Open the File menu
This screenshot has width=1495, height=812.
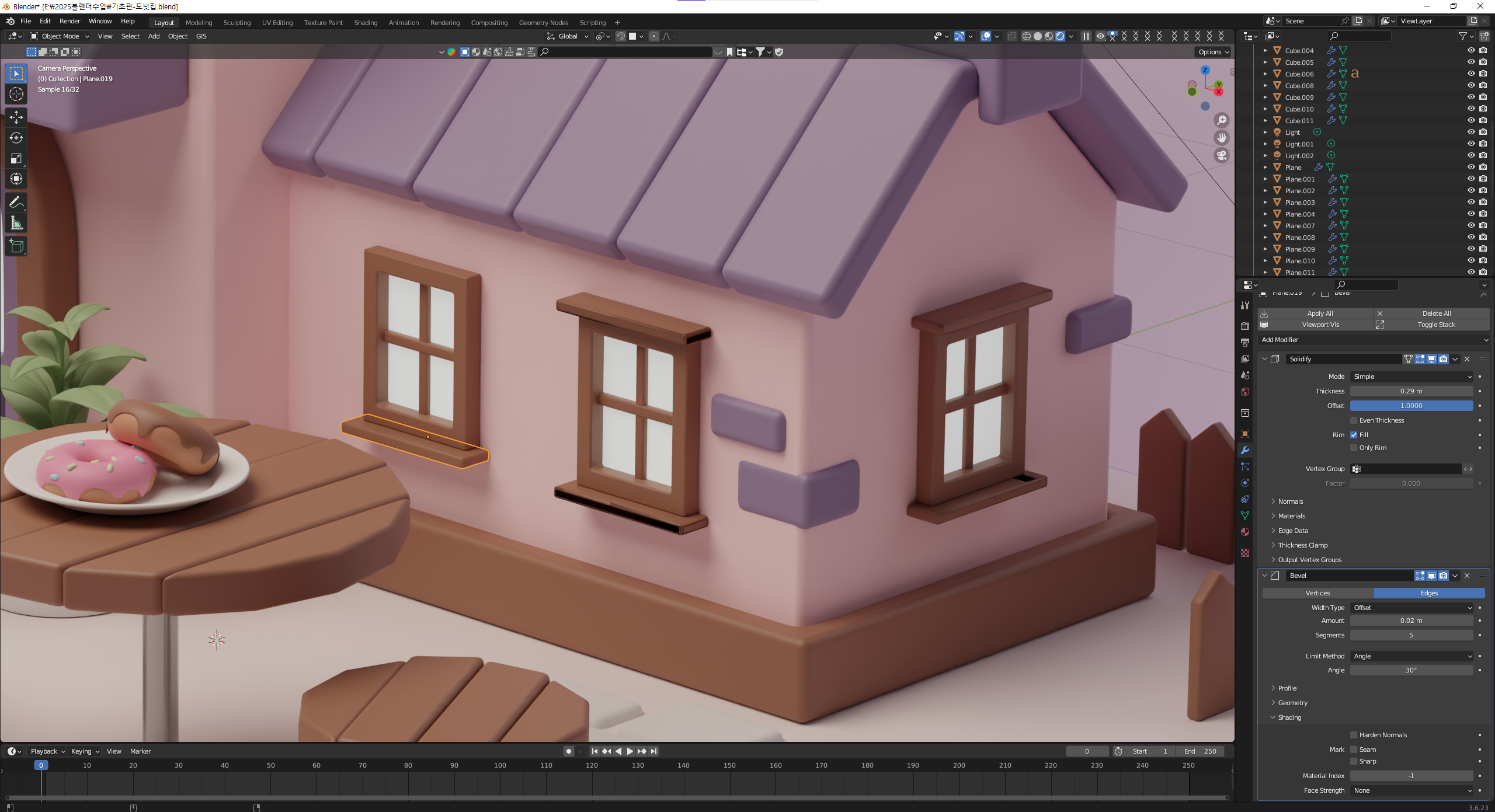(x=26, y=21)
